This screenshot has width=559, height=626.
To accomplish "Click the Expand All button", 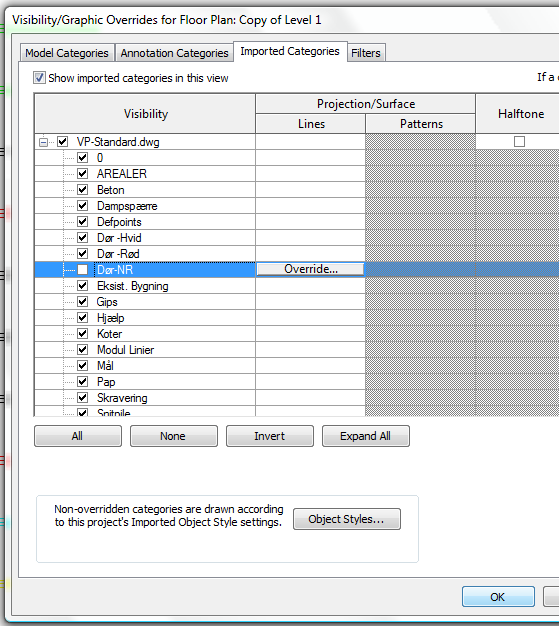I will coord(366,436).
